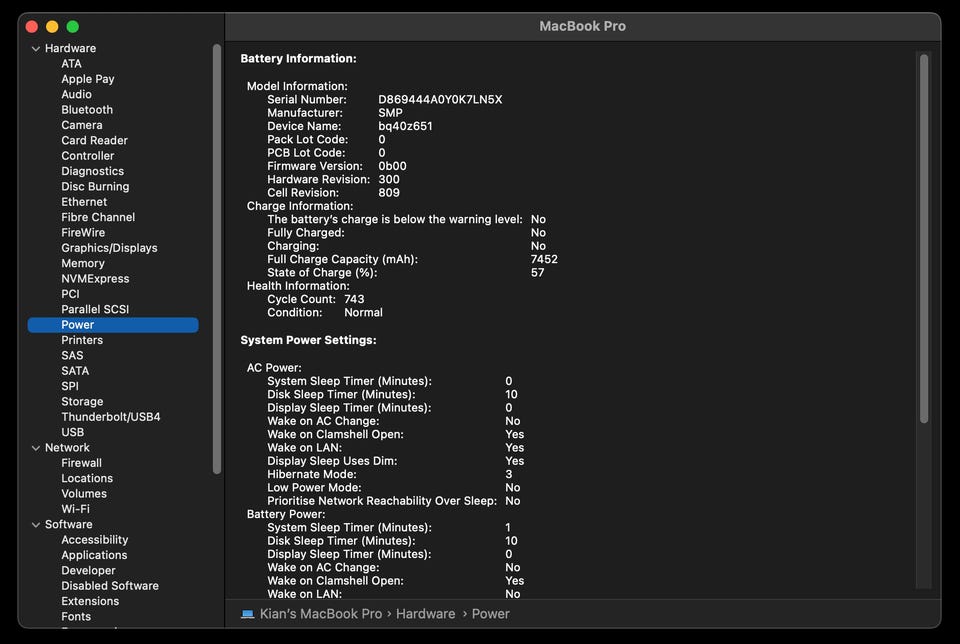960x644 pixels.
Task: Click the sidebar vertical scrollbar
Action: pos(216,258)
